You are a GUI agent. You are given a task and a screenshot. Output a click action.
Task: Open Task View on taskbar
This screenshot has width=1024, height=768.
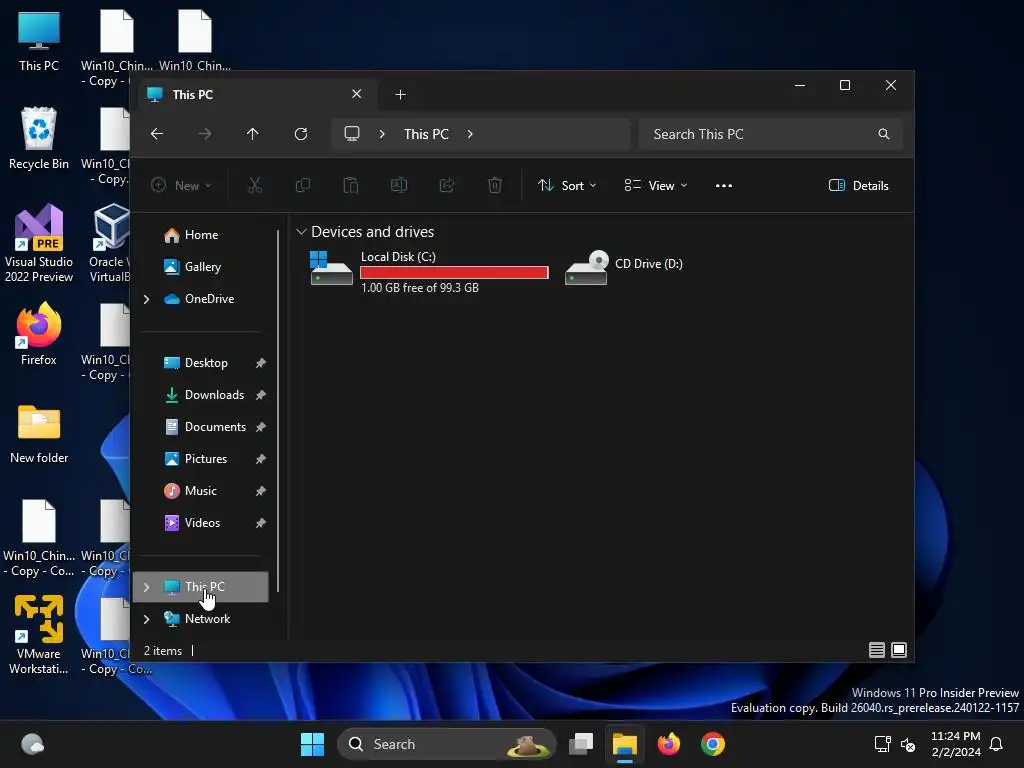click(581, 744)
